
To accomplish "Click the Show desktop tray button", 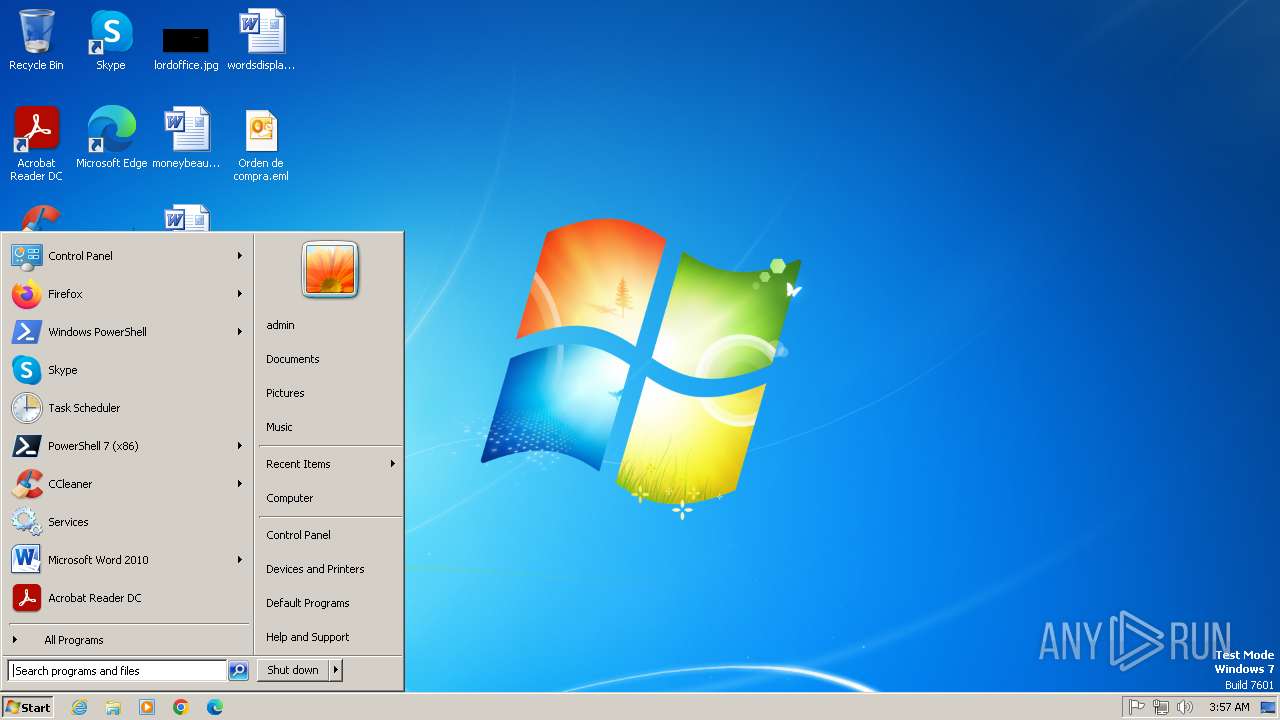I will coord(1269,707).
